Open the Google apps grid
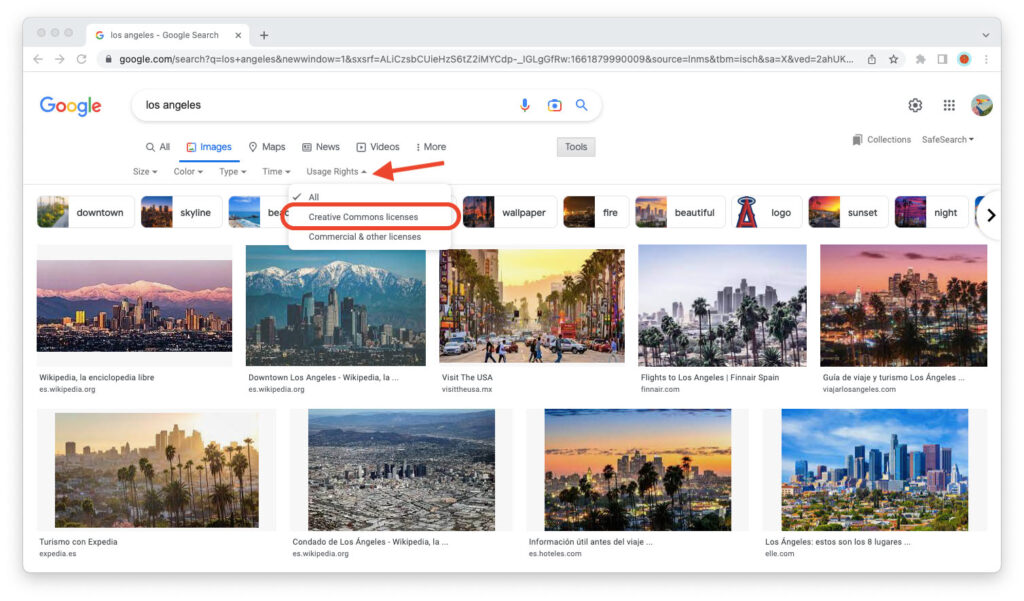 949,105
